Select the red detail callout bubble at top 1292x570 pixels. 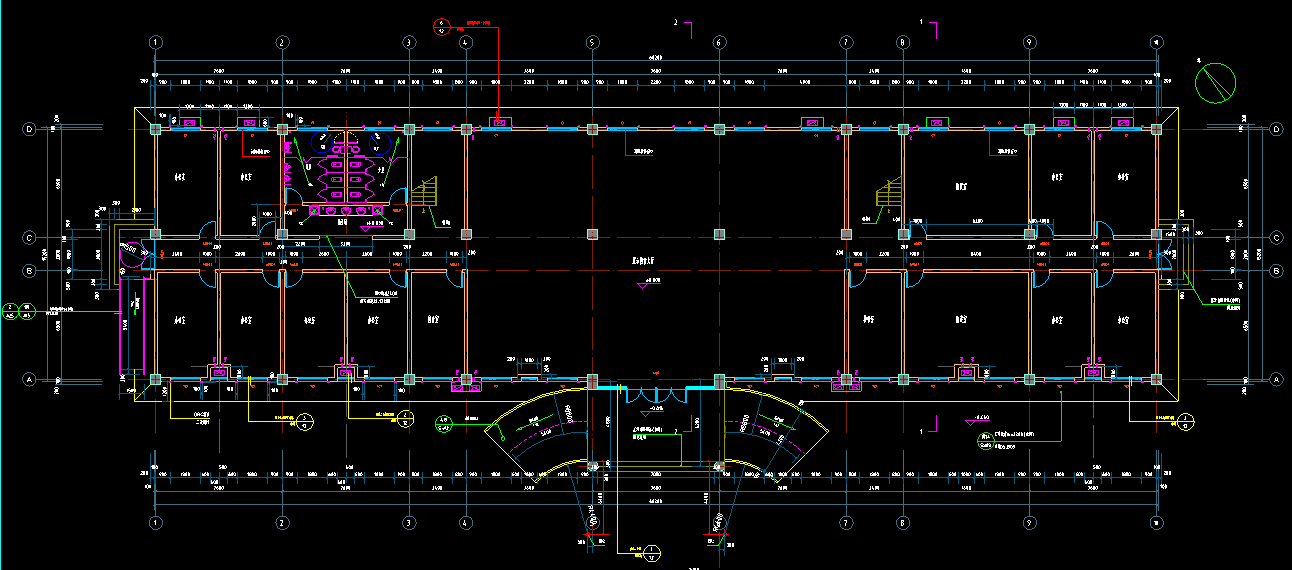[443, 26]
